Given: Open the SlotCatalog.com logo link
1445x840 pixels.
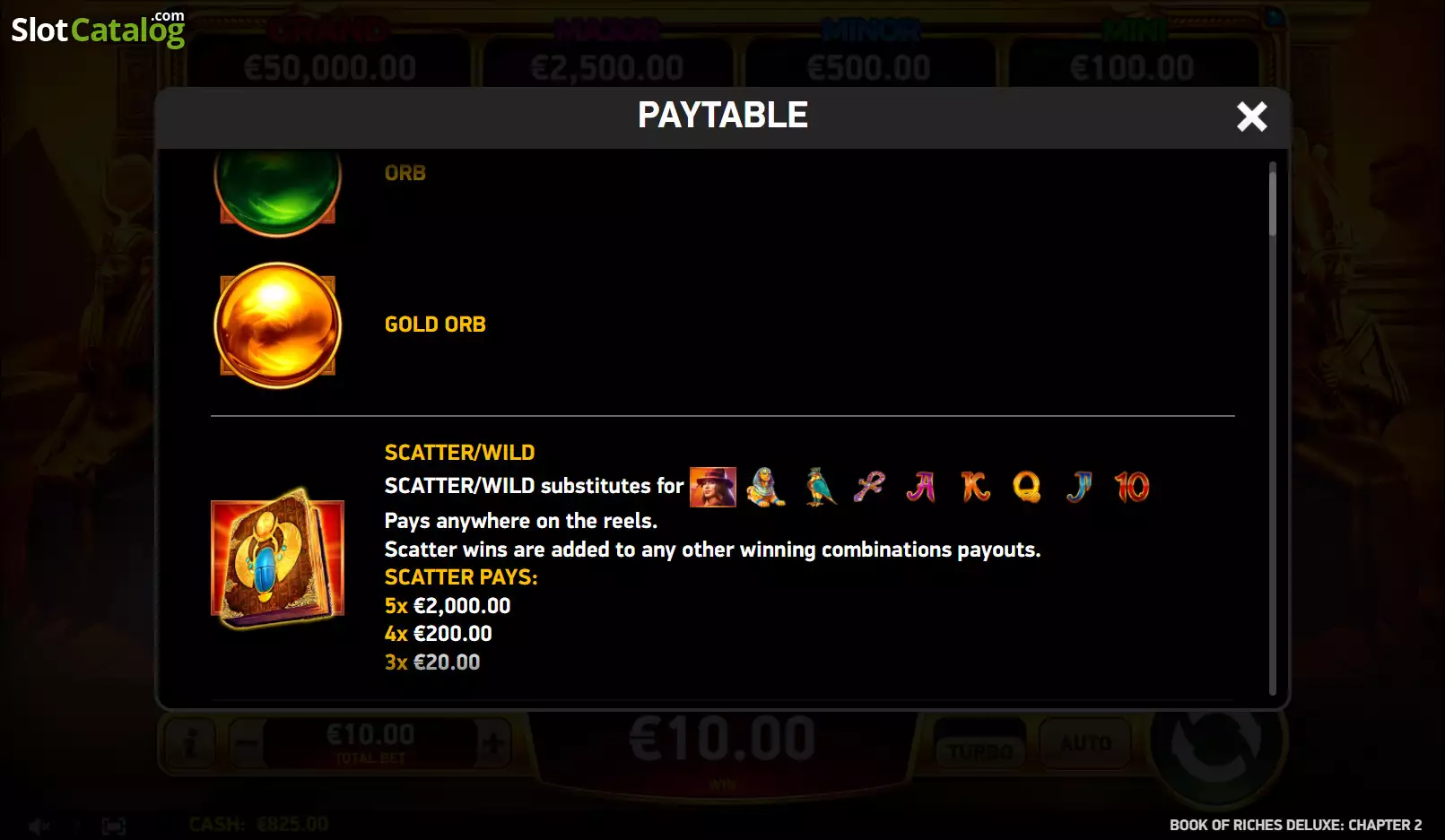Looking at the screenshot, I should coord(98,29).
